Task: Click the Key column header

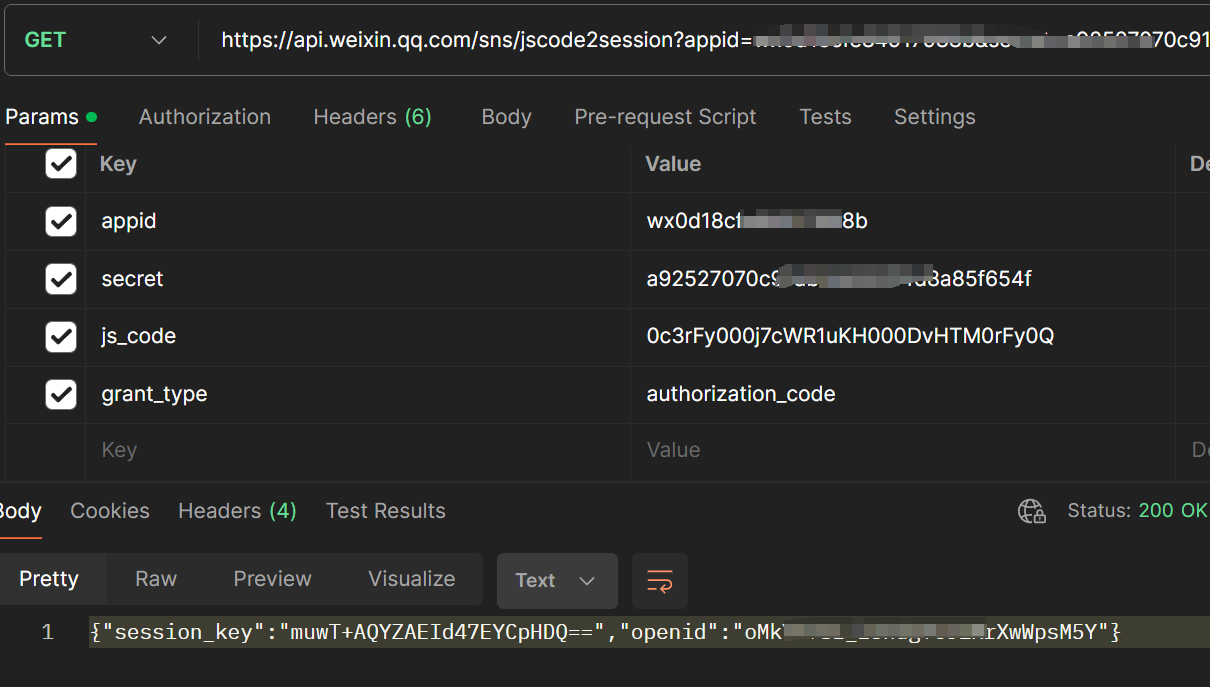Action: pos(118,164)
